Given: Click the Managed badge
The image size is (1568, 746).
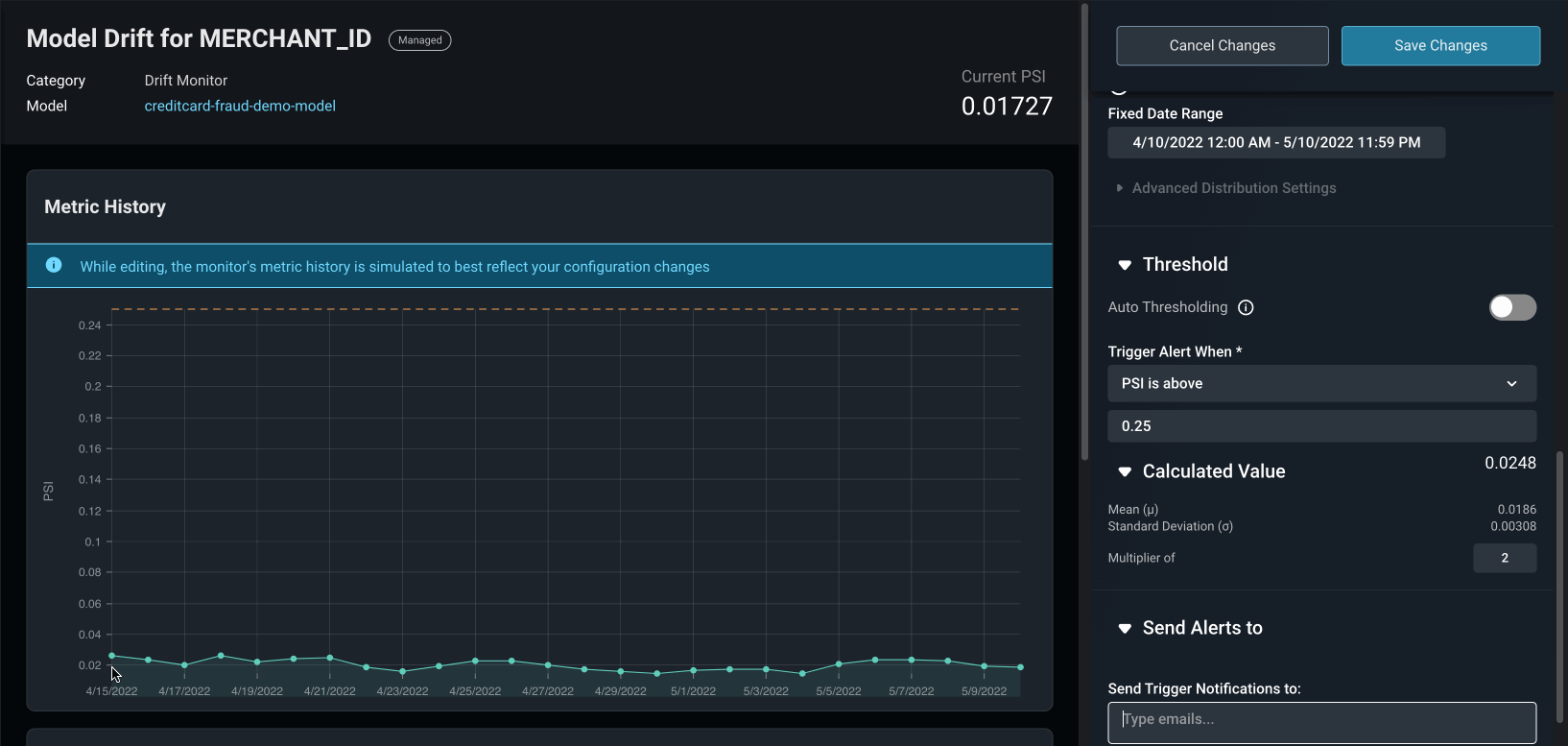Looking at the screenshot, I should coord(419,40).
